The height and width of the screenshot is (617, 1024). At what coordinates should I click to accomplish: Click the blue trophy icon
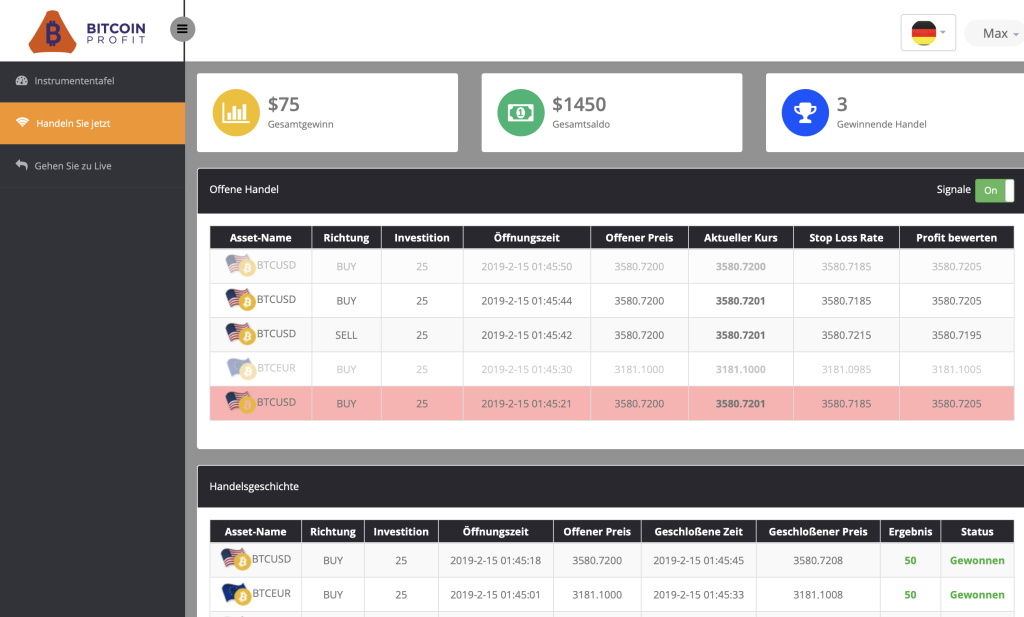pyautogui.click(x=805, y=112)
